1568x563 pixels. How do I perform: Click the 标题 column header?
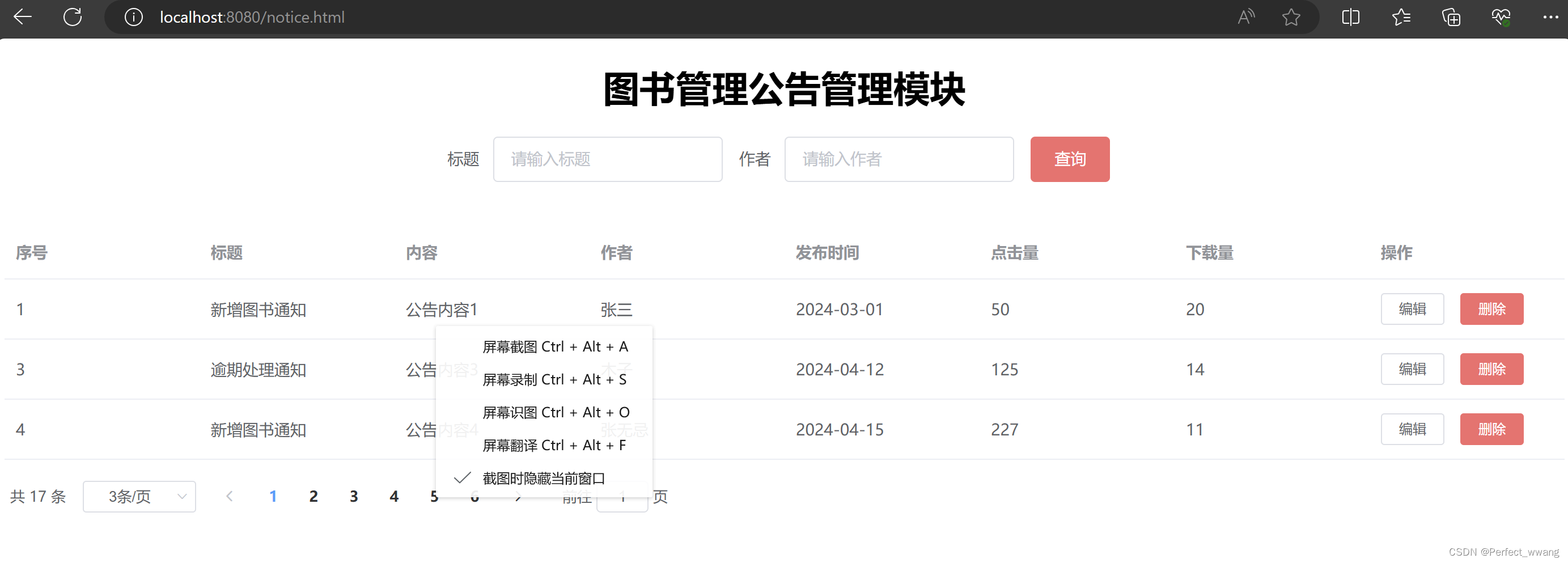226,253
